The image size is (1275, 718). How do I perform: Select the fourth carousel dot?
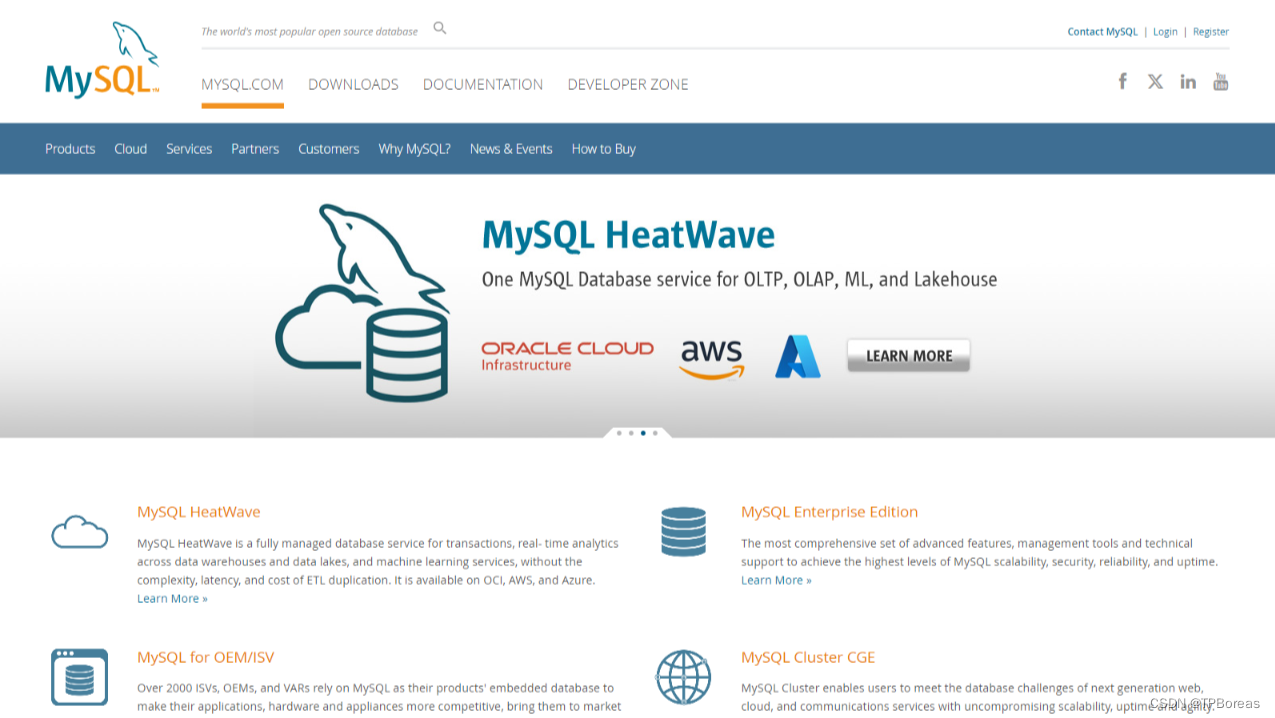pyautogui.click(x=655, y=433)
